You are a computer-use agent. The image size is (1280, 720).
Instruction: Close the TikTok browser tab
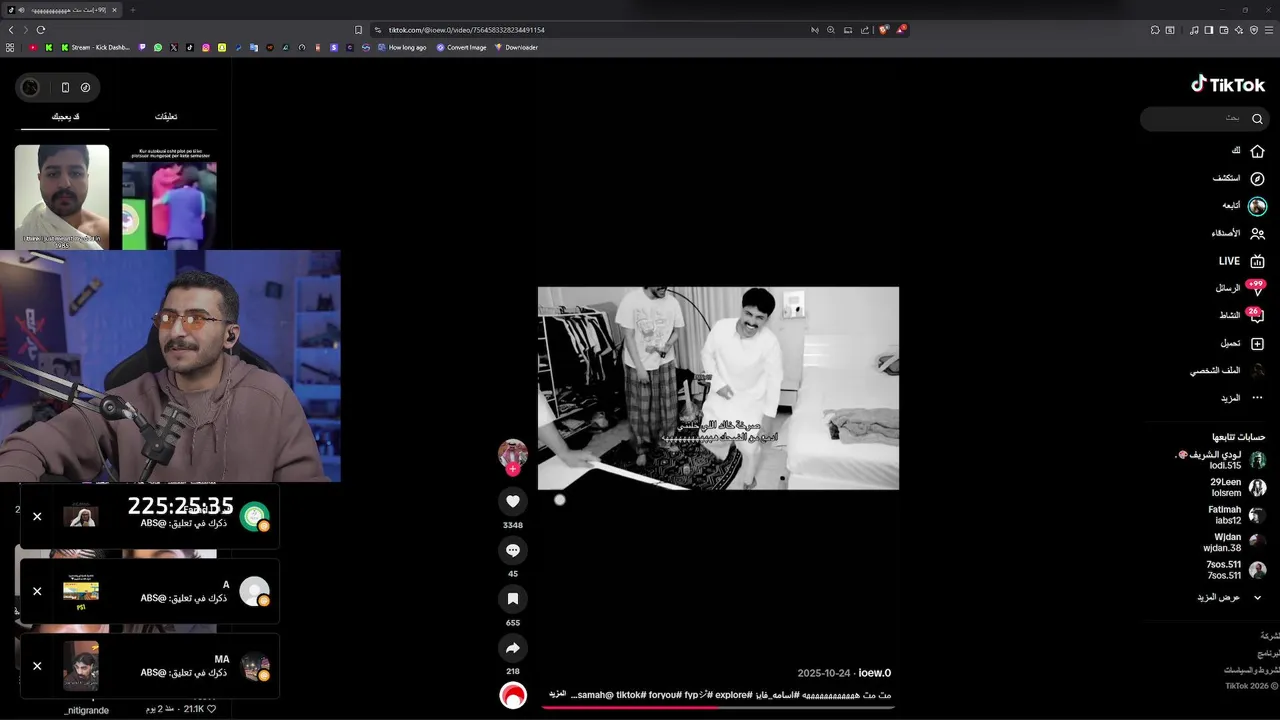(x=115, y=10)
